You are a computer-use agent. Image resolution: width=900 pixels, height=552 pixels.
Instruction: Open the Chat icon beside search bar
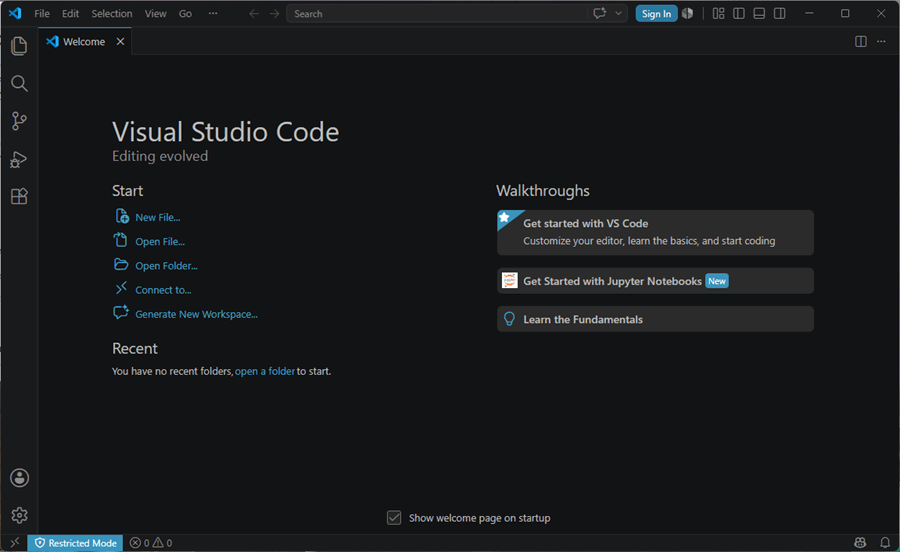click(599, 13)
